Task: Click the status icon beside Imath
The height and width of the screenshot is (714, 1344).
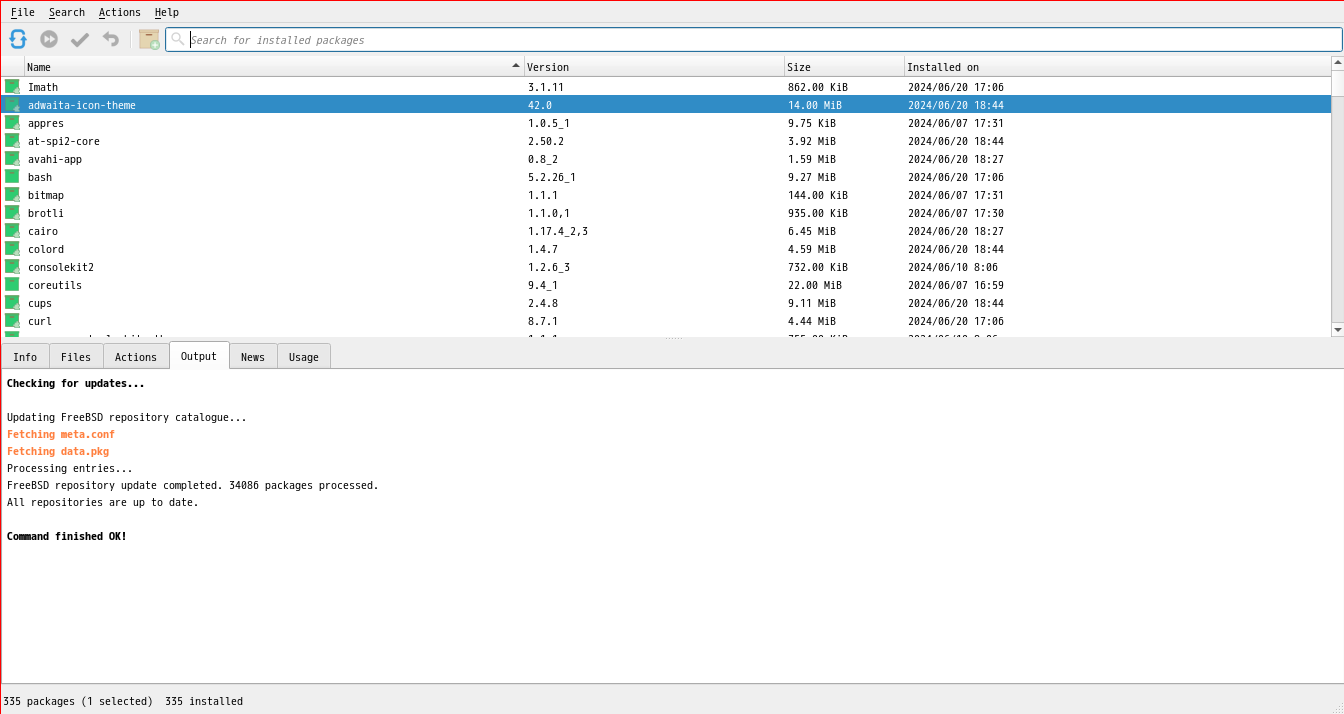Action: [12, 87]
